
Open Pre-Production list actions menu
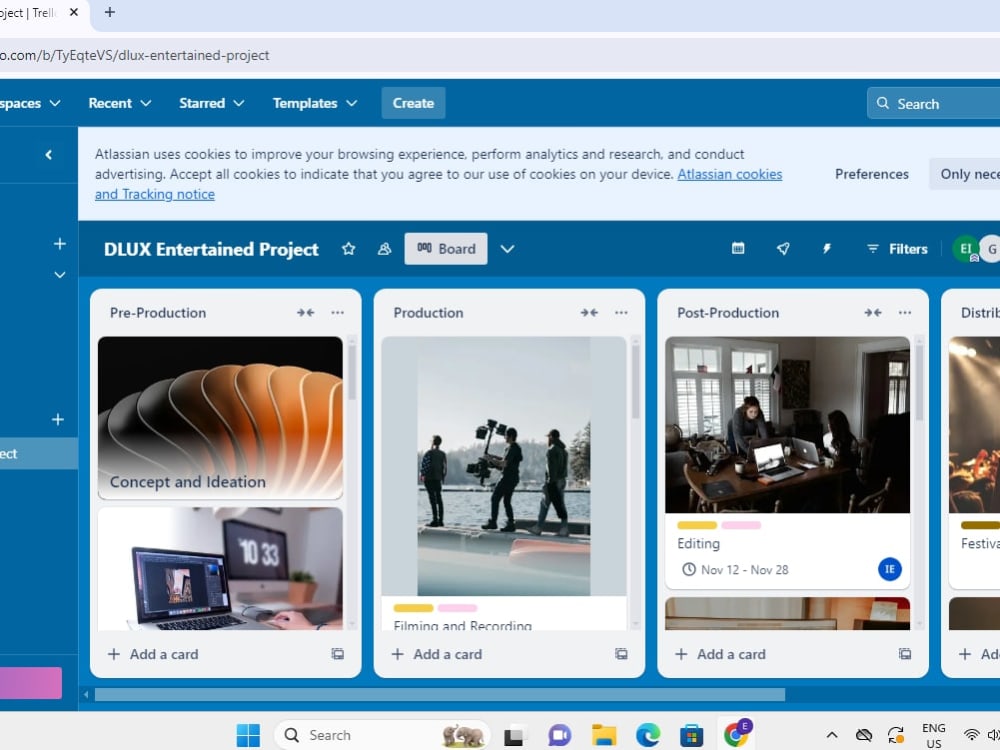pyautogui.click(x=337, y=312)
